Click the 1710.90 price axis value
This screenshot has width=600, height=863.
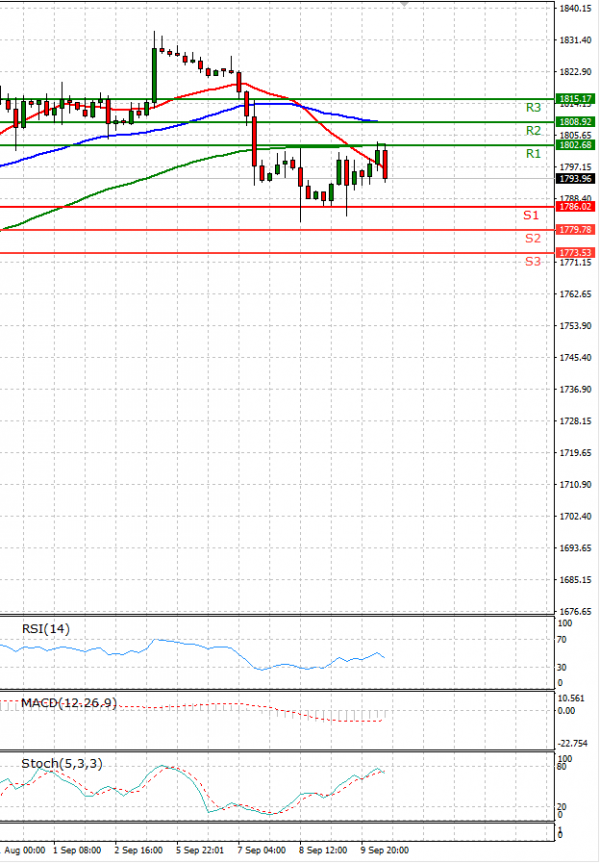[x=575, y=485]
